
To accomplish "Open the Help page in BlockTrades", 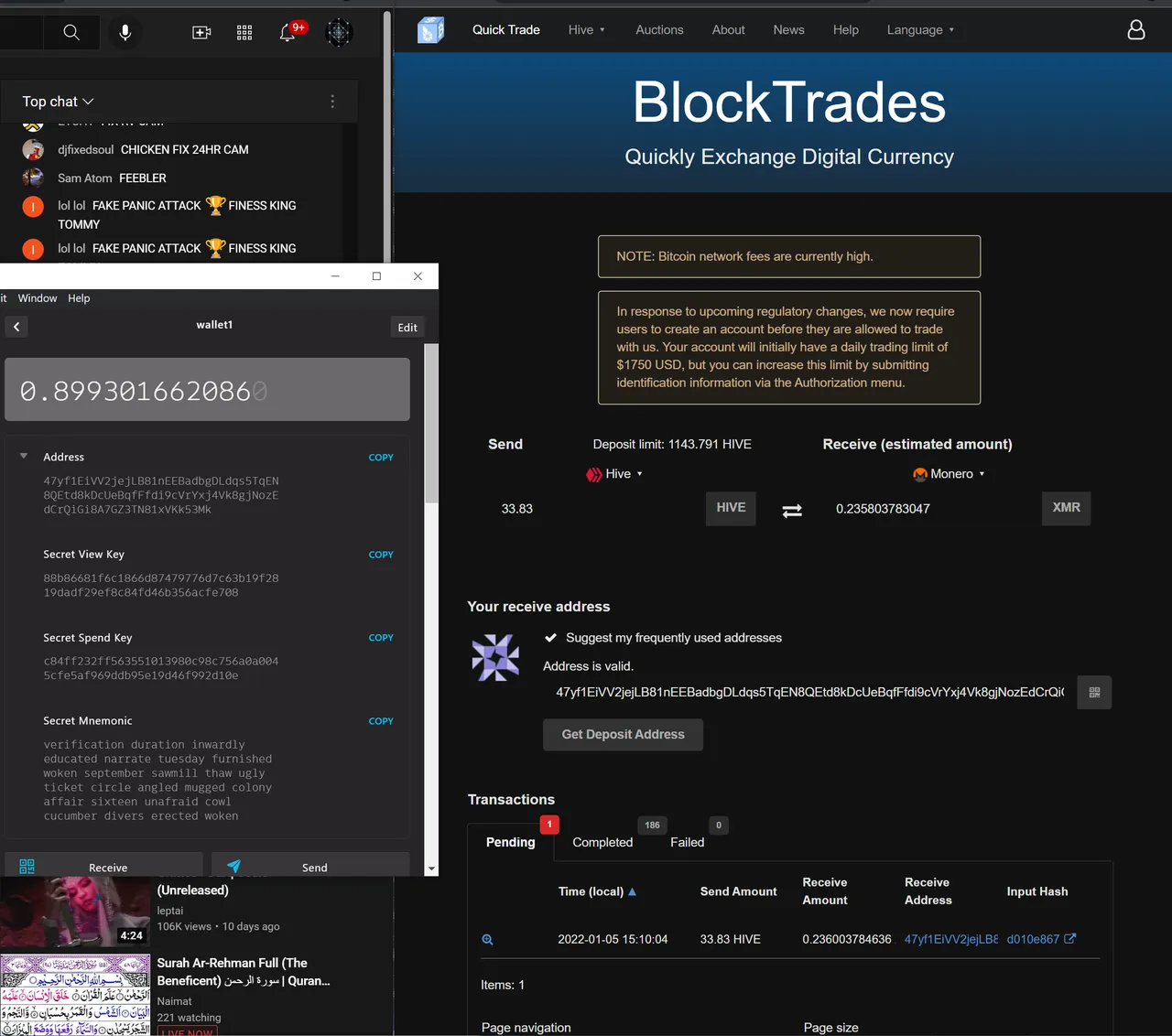I will point(845,30).
